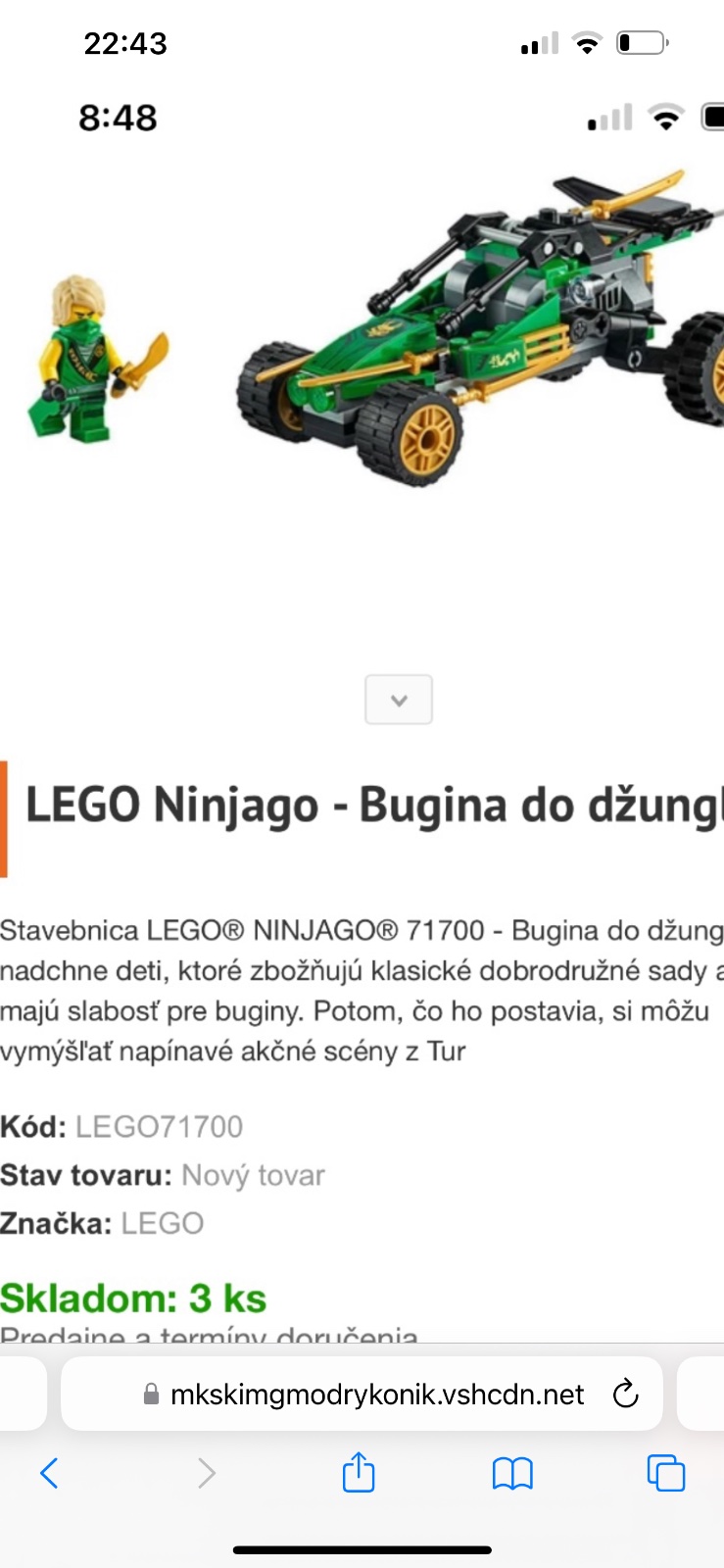Tap the Skladom: 3 ks availability text
This screenshot has height=1568, width=724.
coord(133,1298)
